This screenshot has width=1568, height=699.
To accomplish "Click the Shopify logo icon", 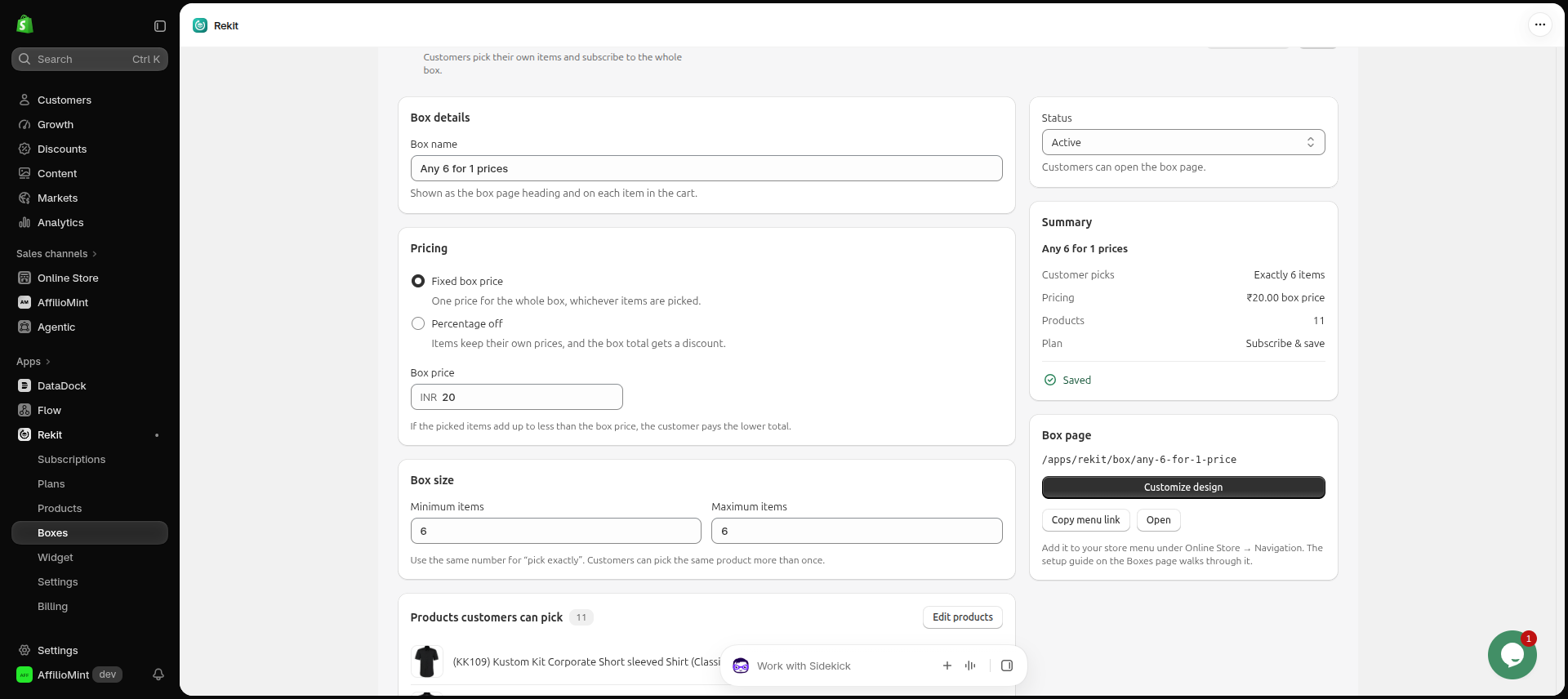I will 24,24.
